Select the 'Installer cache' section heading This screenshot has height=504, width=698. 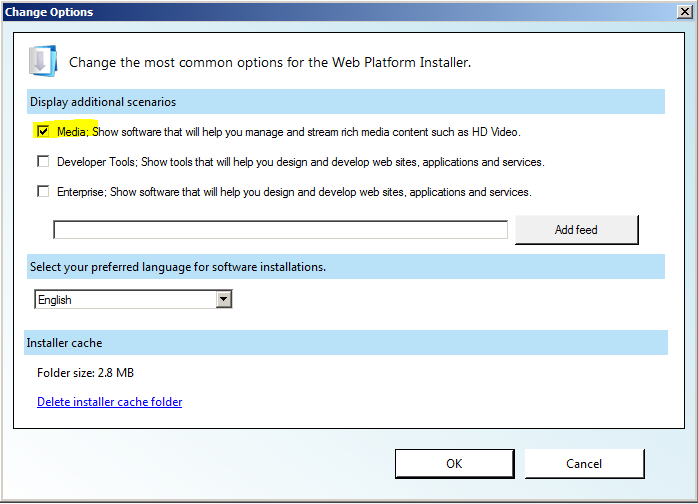click(x=64, y=343)
